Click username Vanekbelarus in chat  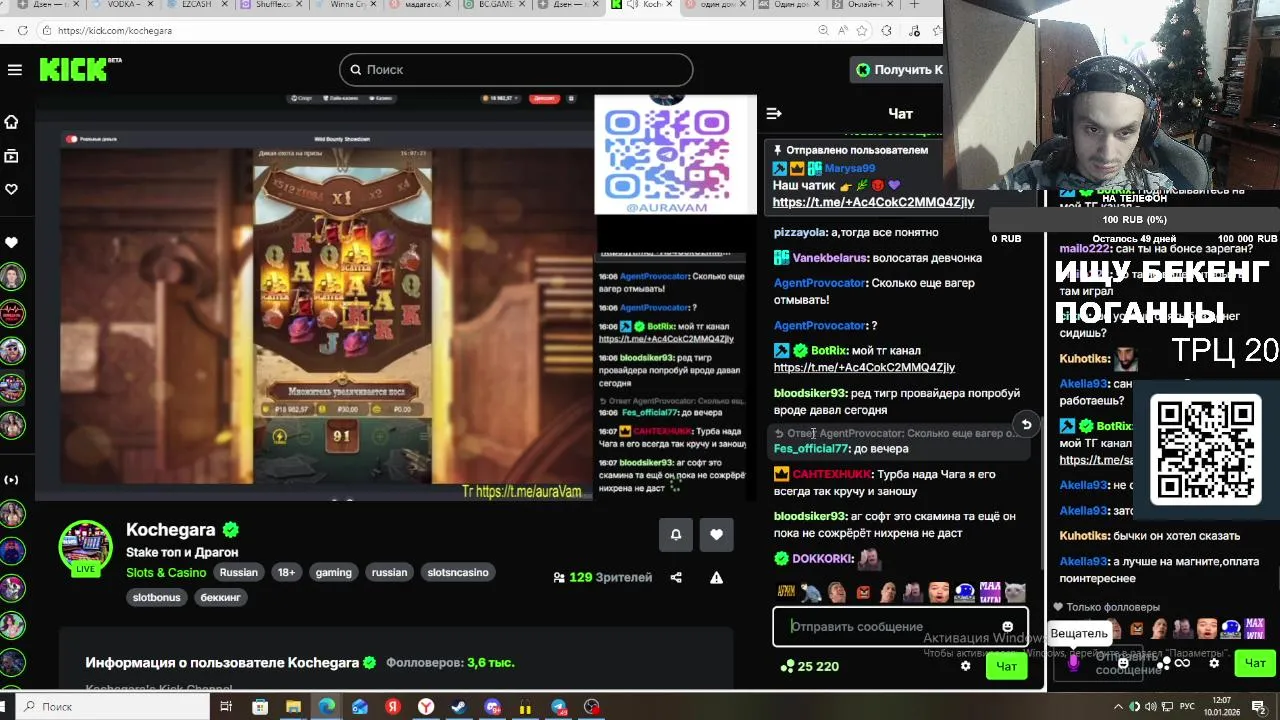[x=837, y=258]
